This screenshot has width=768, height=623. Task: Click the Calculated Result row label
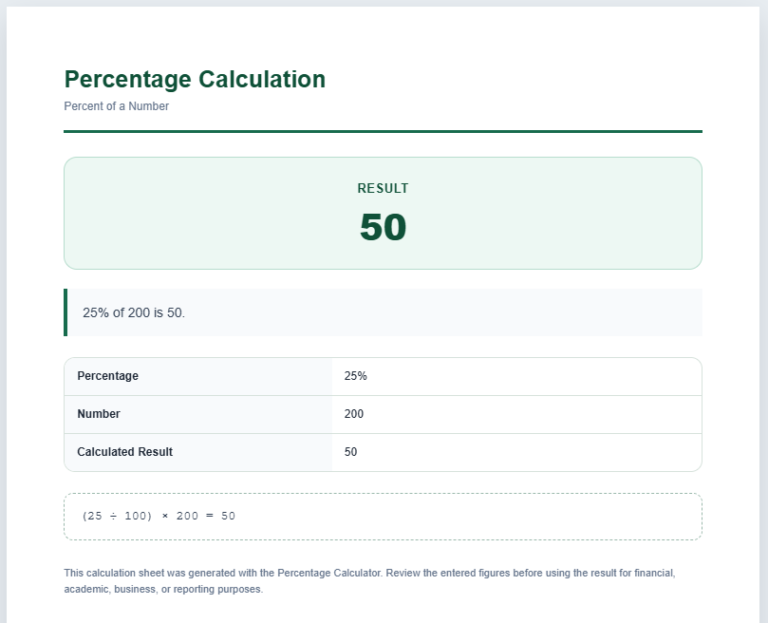click(x=125, y=452)
